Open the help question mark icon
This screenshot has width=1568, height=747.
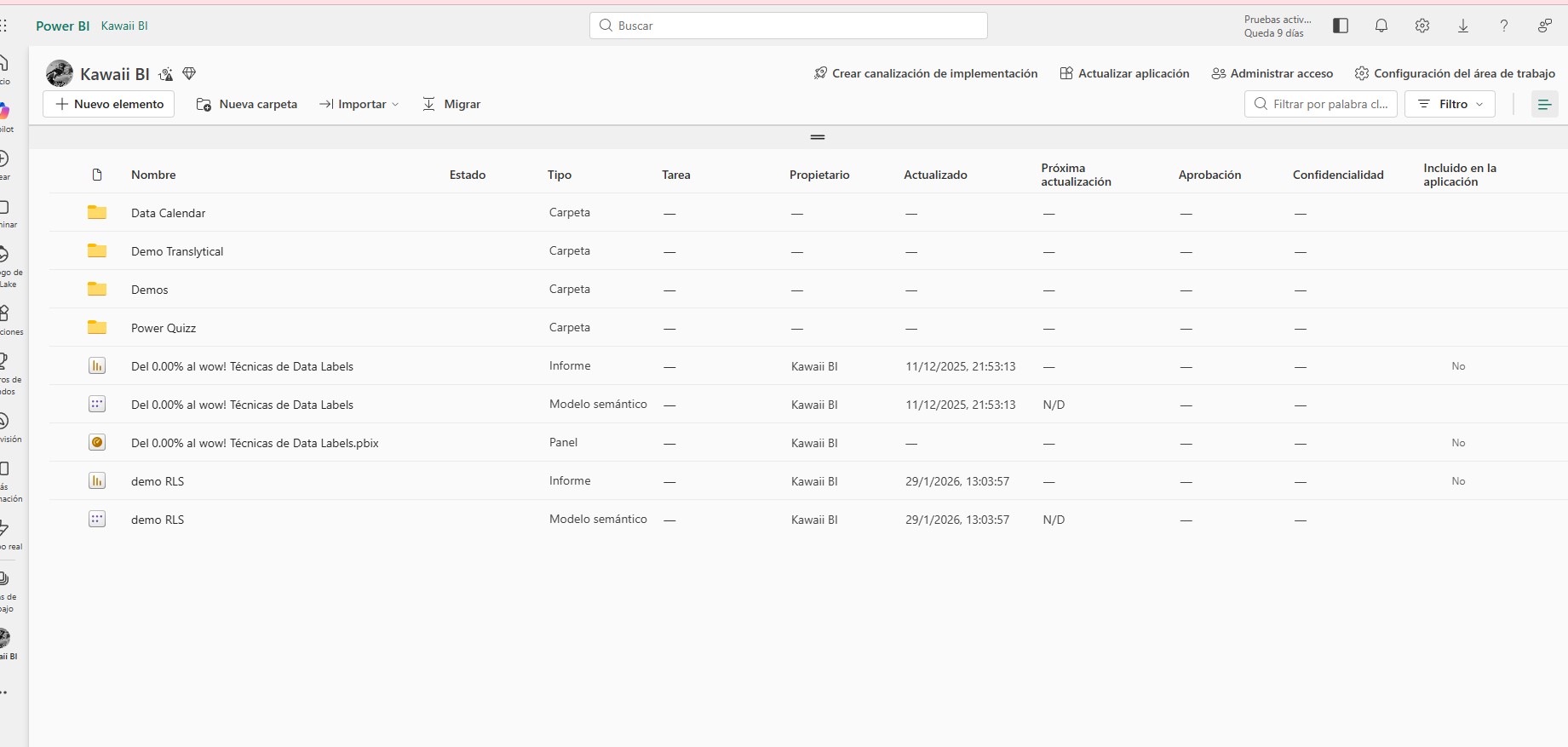click(x=1504, y=26)
